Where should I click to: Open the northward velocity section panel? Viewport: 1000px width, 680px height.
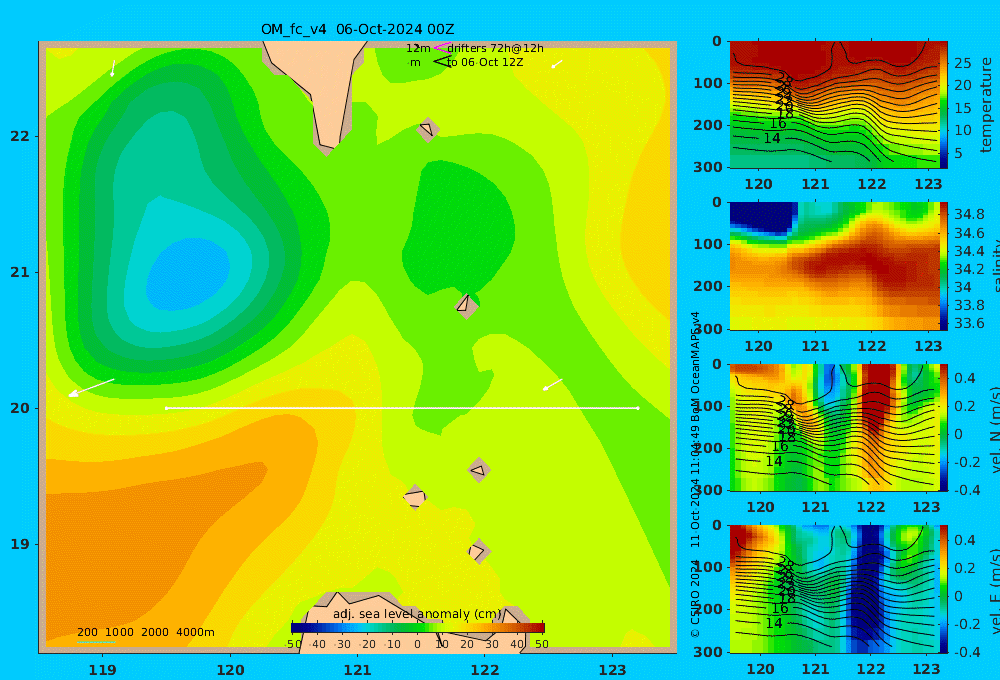click(834, 427)
